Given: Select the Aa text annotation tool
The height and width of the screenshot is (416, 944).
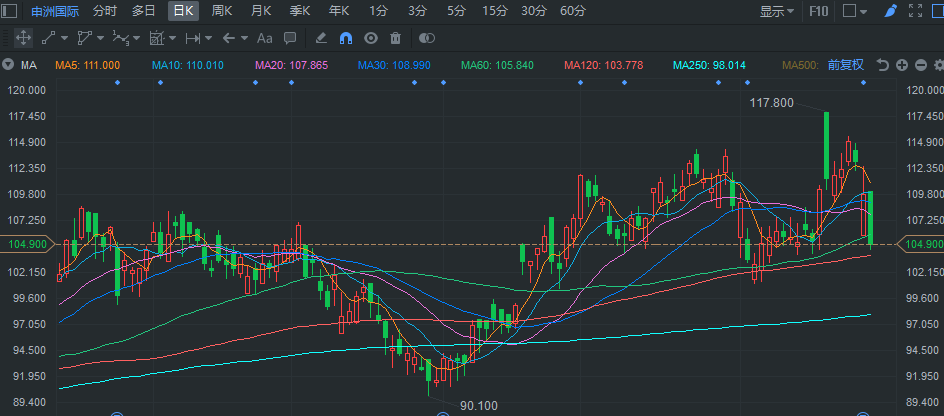Looking at the screenshot, I should click(264, 38).
